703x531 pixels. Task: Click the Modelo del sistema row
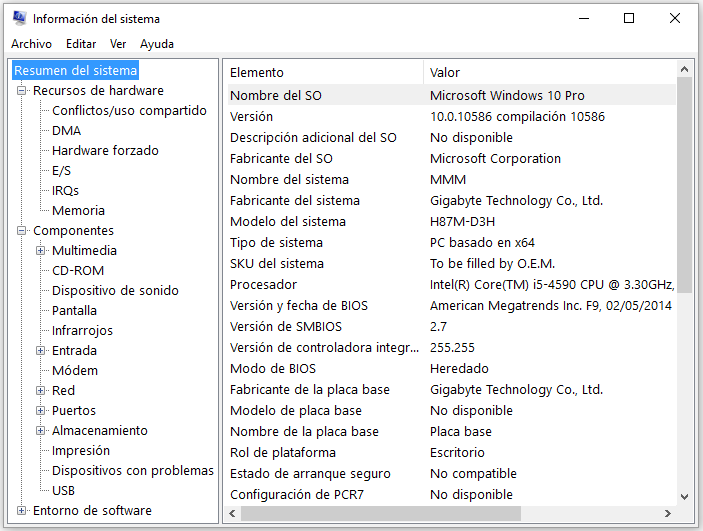click(451, 222)
